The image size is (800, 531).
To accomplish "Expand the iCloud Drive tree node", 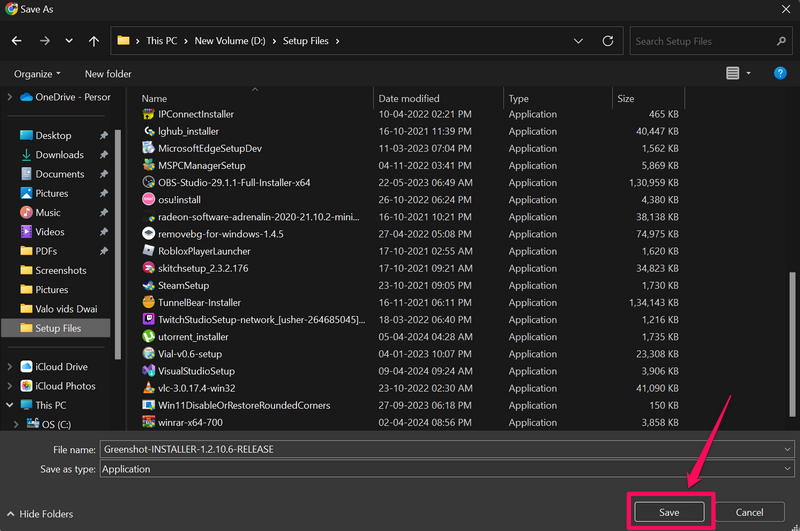I will coord(11,367).
